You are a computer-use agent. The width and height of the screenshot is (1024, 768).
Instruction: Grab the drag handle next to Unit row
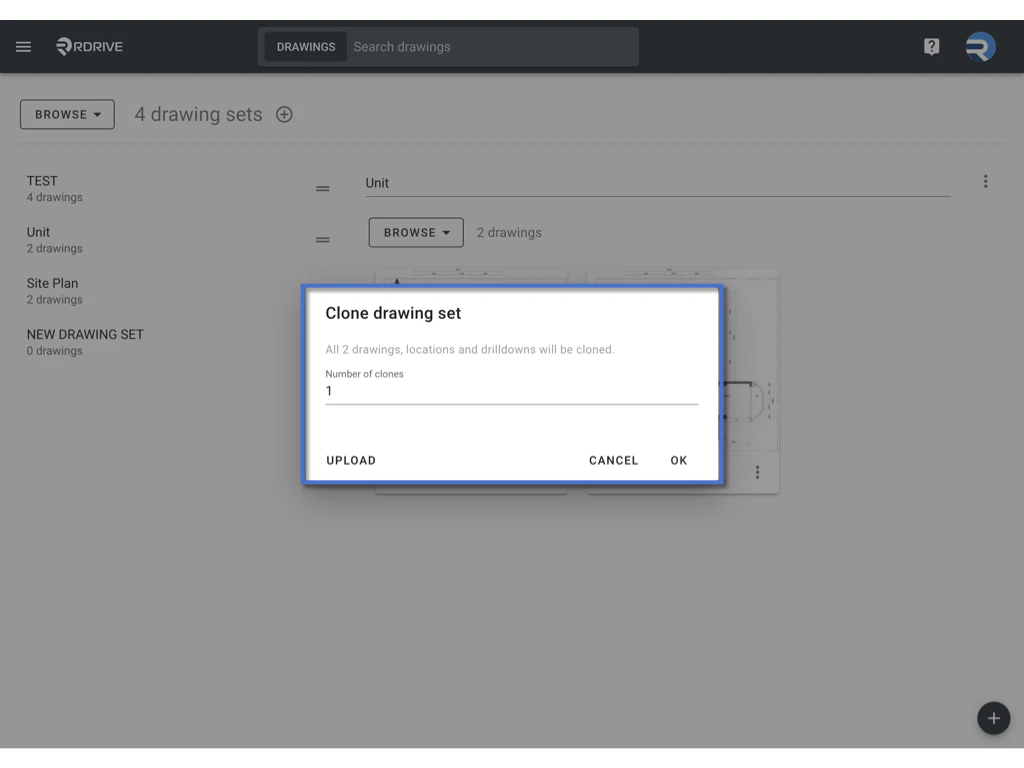(323, 240)
